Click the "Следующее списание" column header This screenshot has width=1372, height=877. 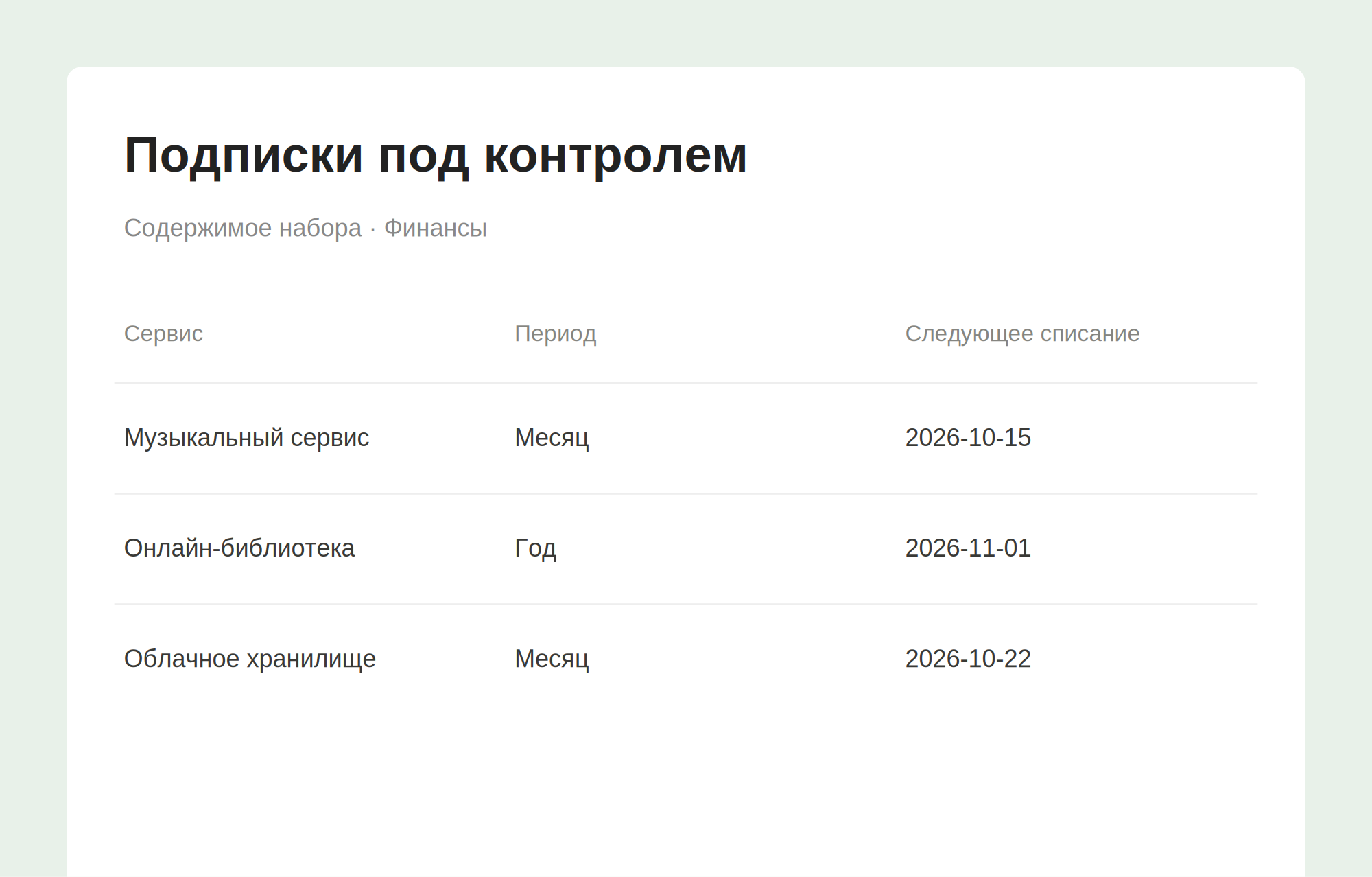tap(1022, 334)
